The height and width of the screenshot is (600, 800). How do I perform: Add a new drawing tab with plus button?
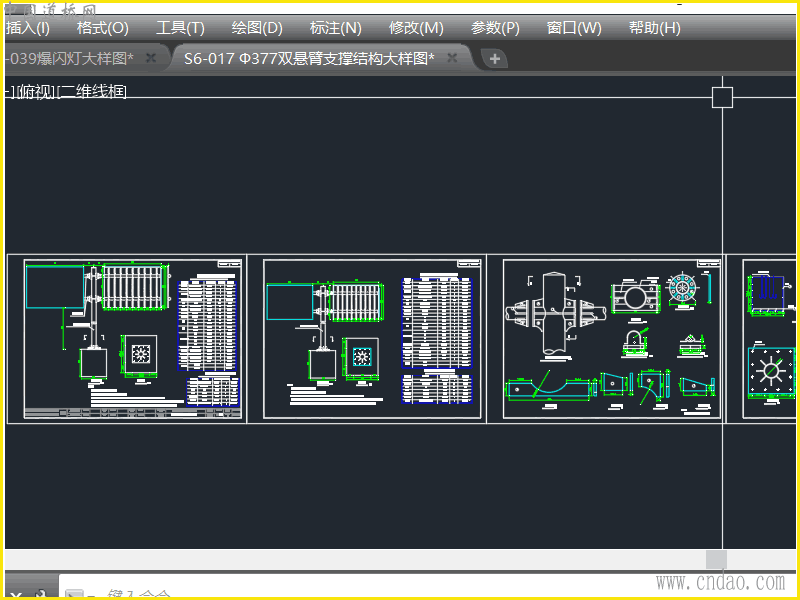click(x=494, y=59)
